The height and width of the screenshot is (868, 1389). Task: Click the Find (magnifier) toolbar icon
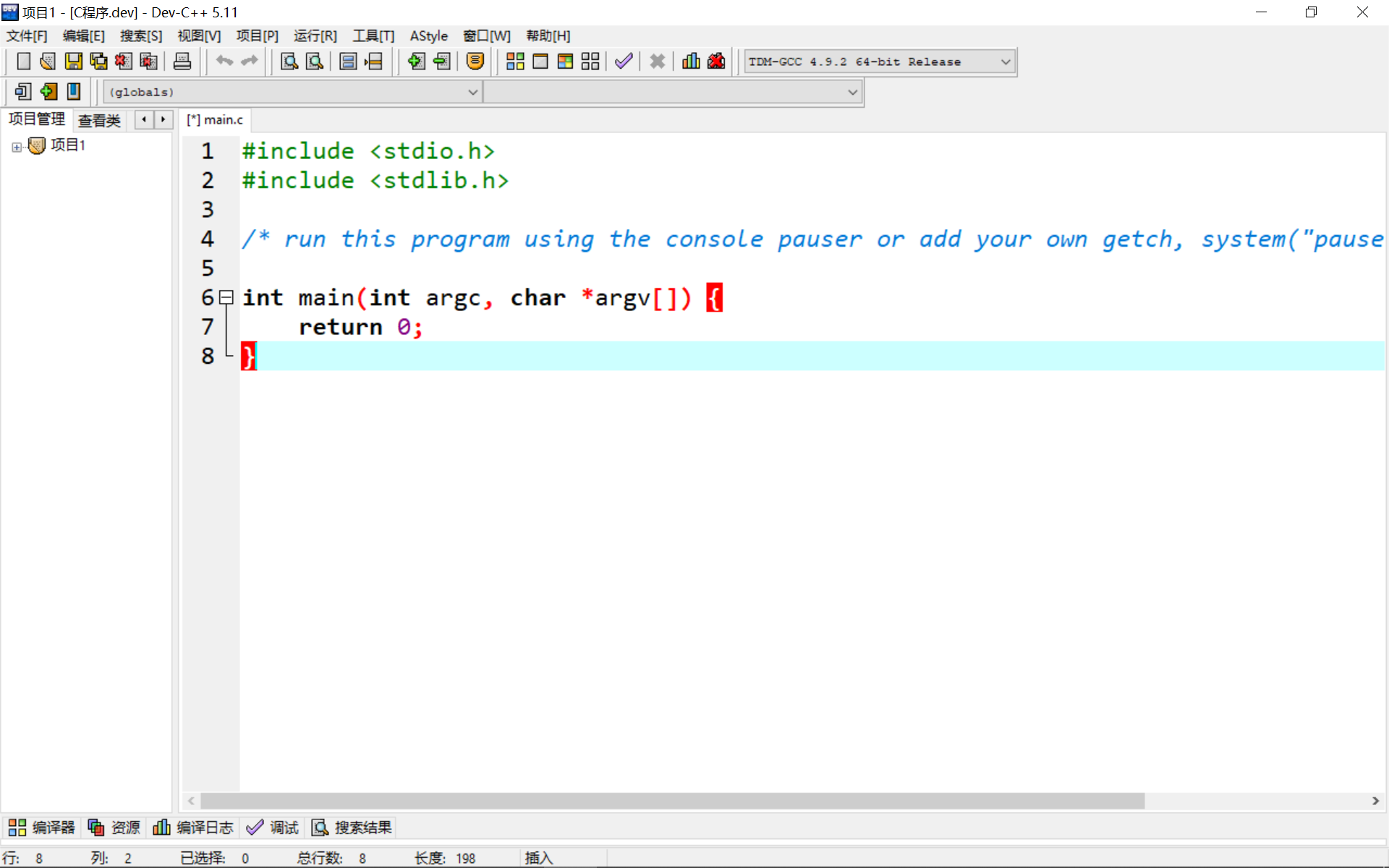(289, 61)
